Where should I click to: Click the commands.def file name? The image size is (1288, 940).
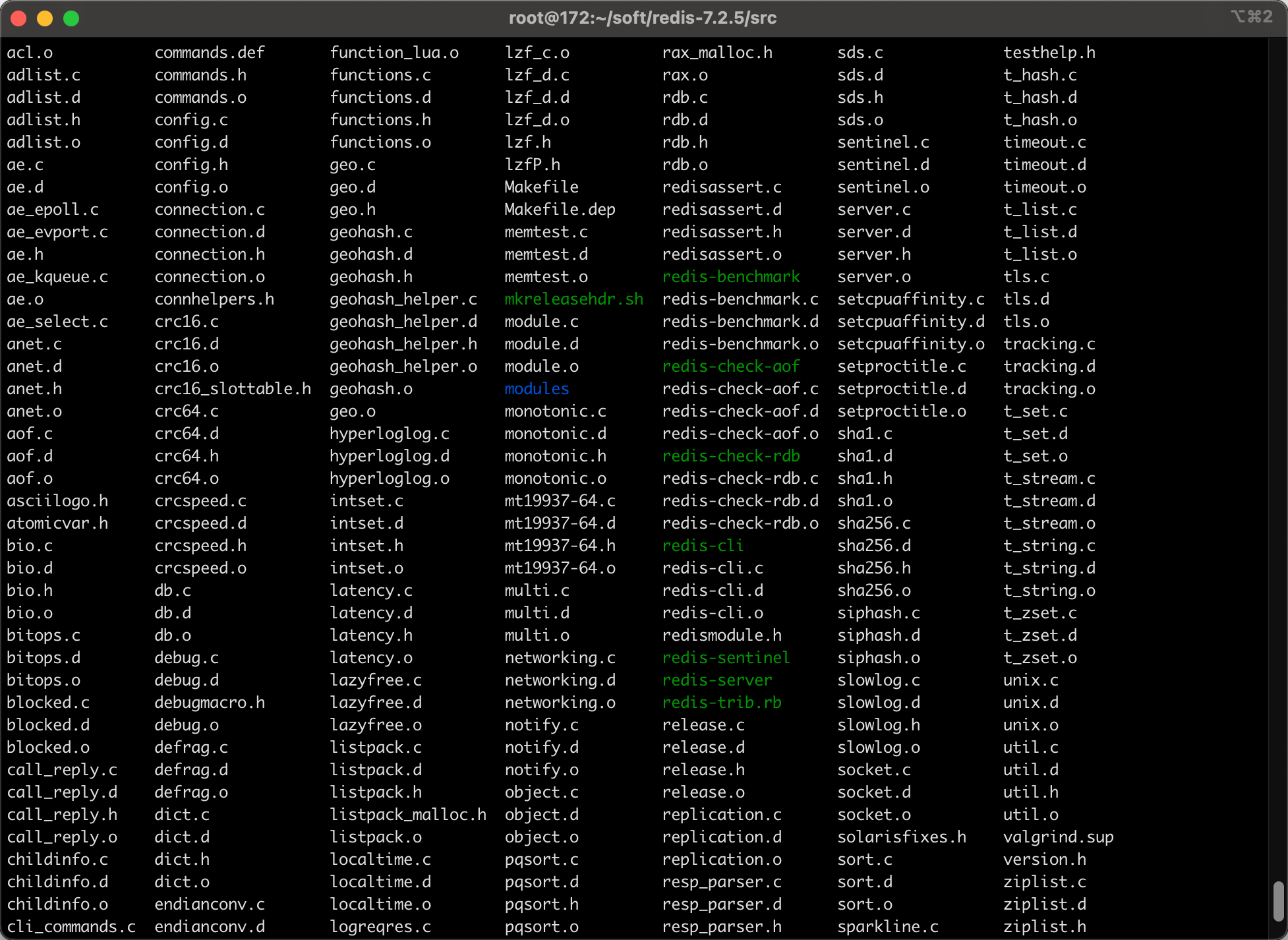click(x=210, y=53)
